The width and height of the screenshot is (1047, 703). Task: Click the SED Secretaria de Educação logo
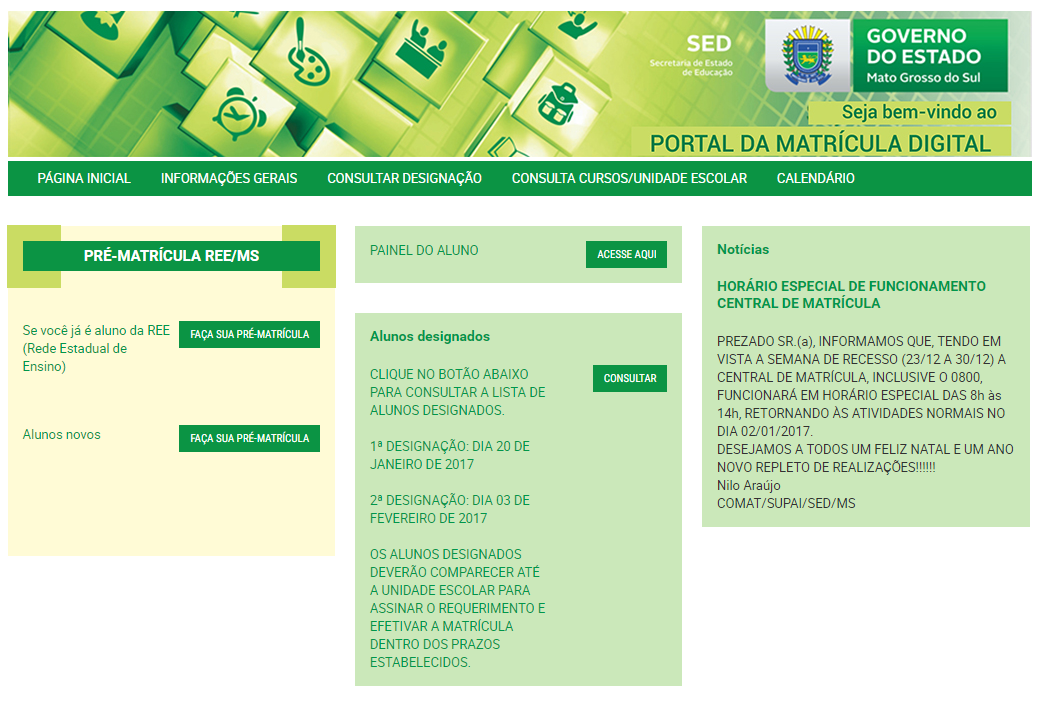(691, 55)
